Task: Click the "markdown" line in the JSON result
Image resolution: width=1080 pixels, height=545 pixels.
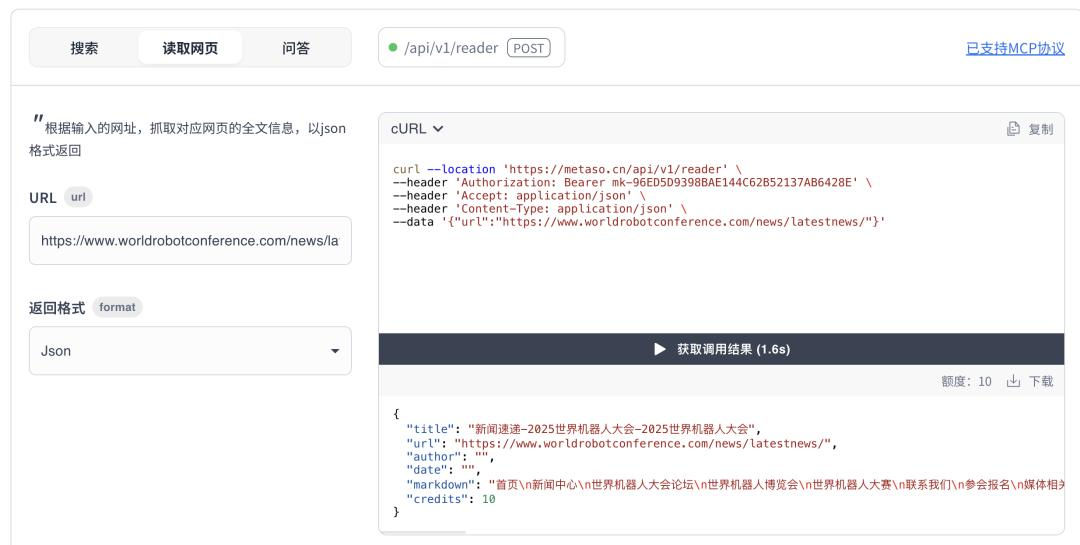Action: click(x=735, y=484)
